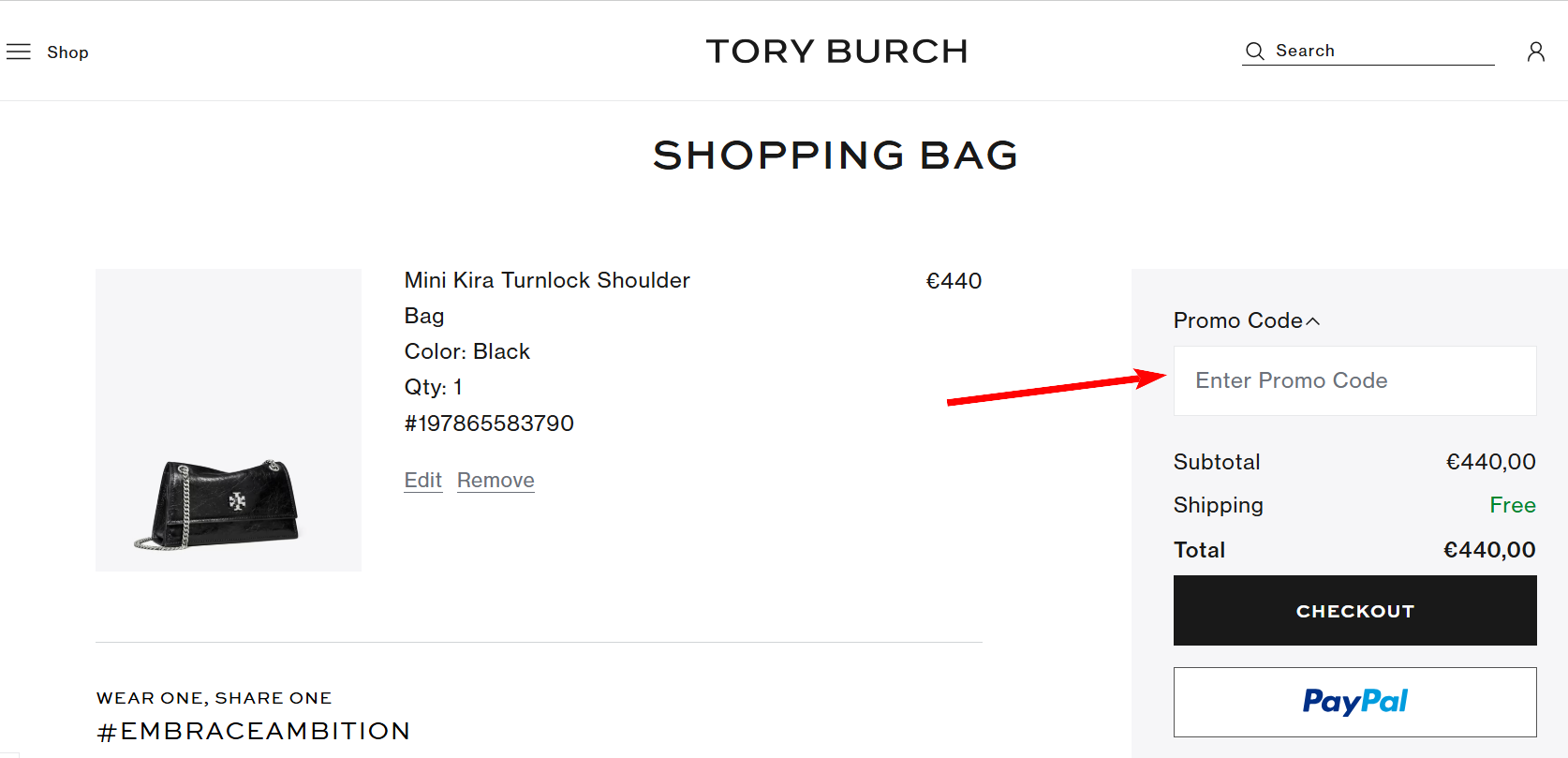Click the product price €440
The height and width of the screenshot is (758, 1568).
tap(954, 280)
